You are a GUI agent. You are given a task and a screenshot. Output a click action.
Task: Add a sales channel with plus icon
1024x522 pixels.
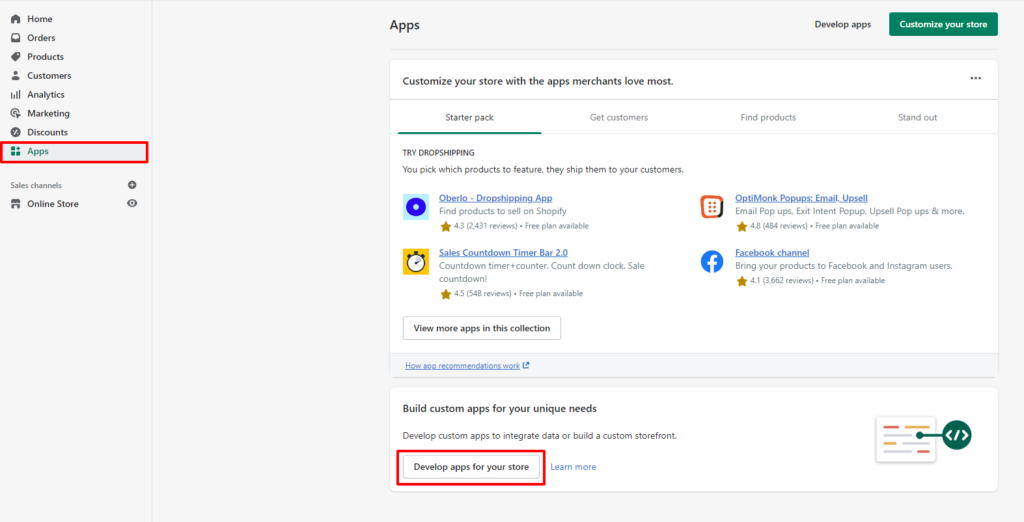pyautogui.click(x=132, y=185)
